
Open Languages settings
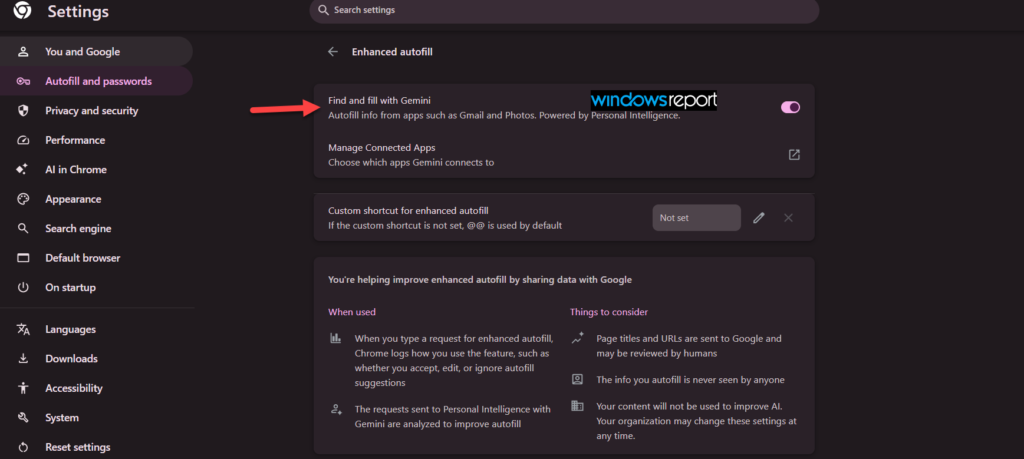coord(96,329)
